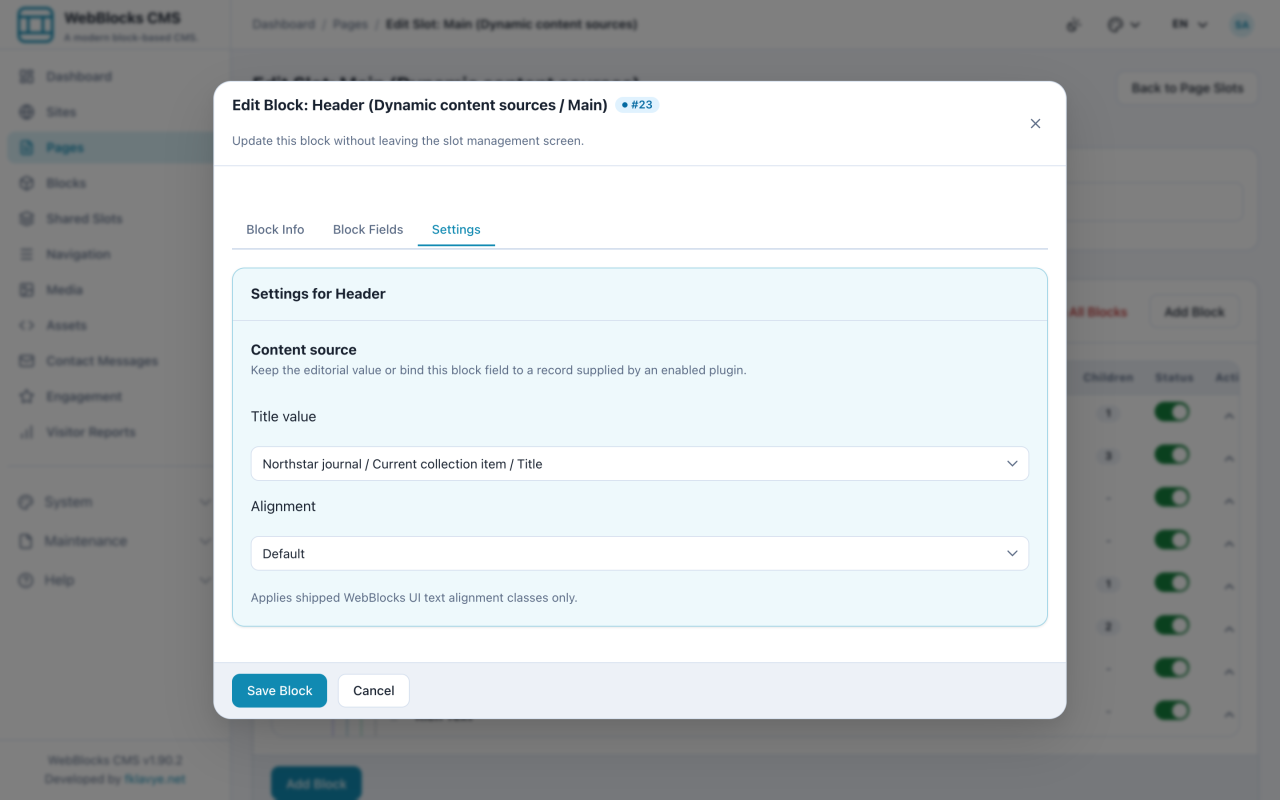Select the Pages sidebar icon
Viewport: 1280px width, 800px height.
[27, 148]
